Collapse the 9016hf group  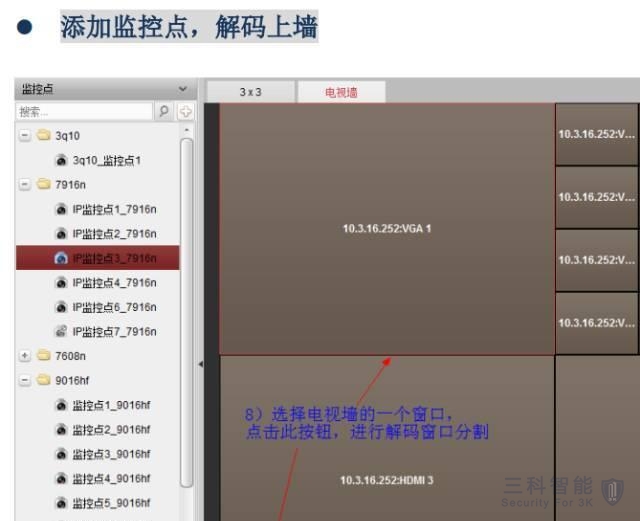24,380
